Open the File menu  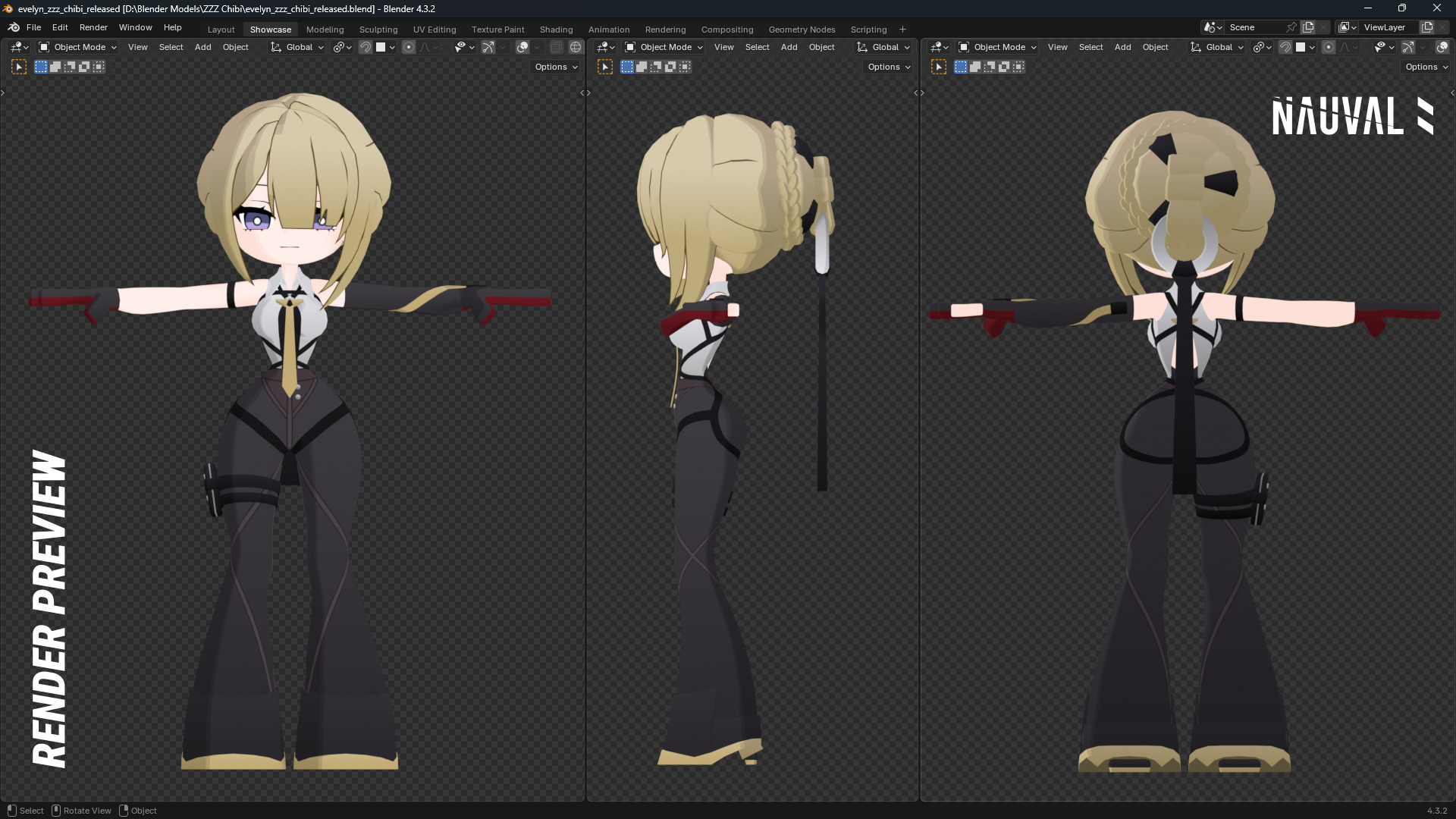(x=33, y=27)
